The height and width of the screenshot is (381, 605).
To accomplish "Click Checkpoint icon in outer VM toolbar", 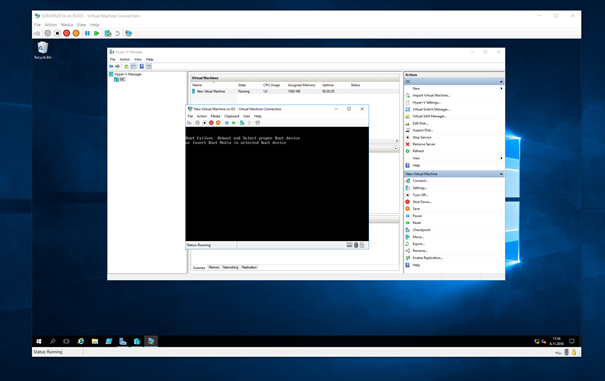I will click(x=108, y=33).
